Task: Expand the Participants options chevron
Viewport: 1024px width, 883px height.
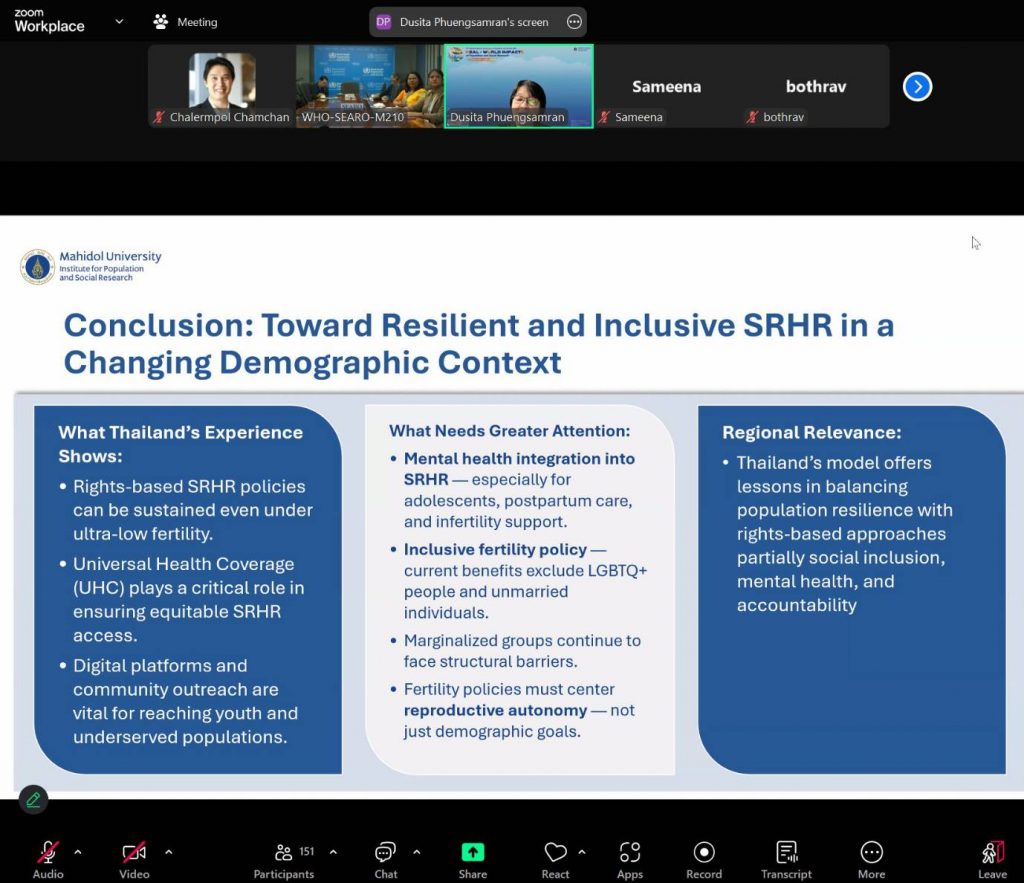Action: 333,852
